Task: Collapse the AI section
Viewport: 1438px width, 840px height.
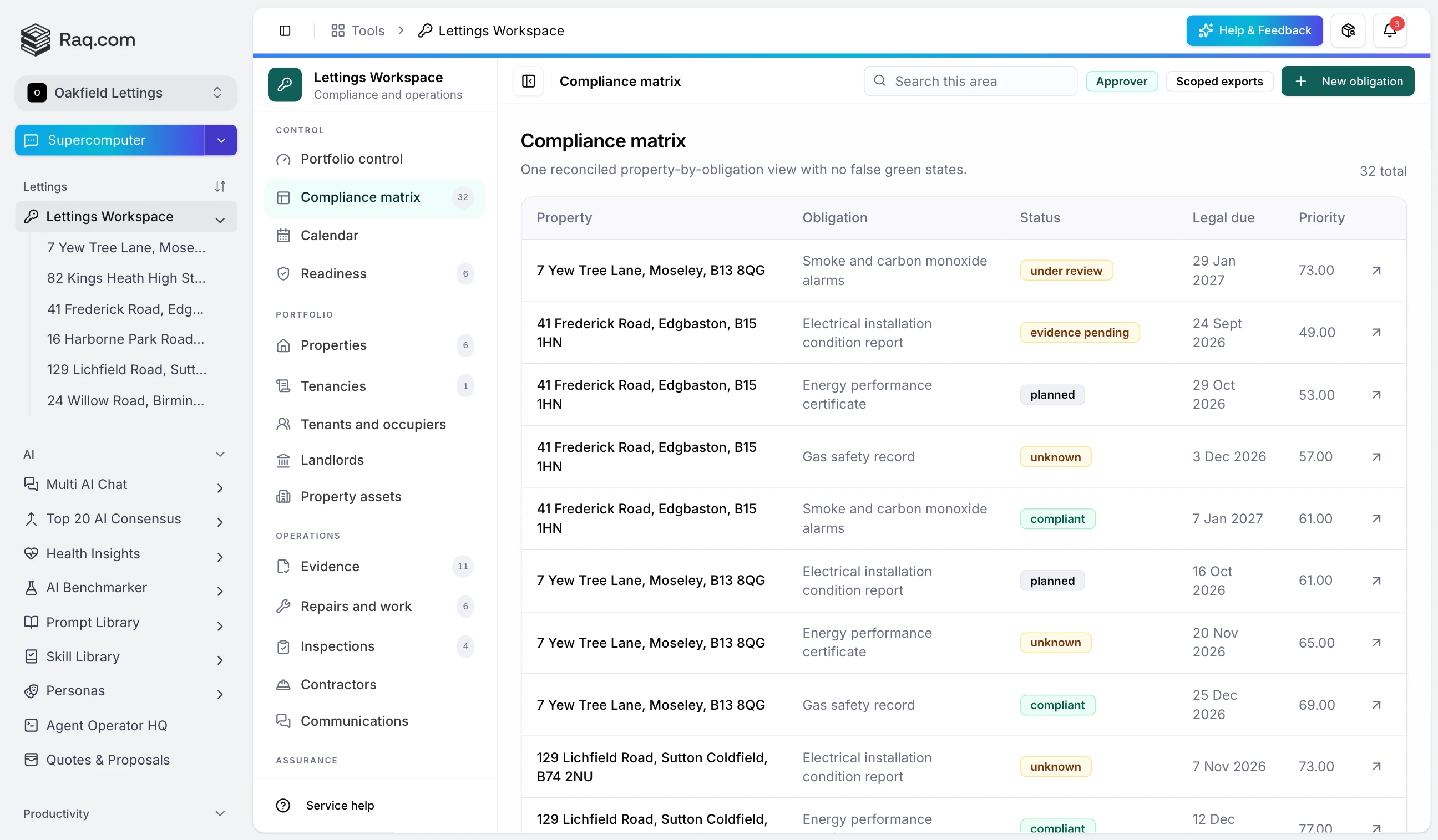Action: [x=220, y=455]
